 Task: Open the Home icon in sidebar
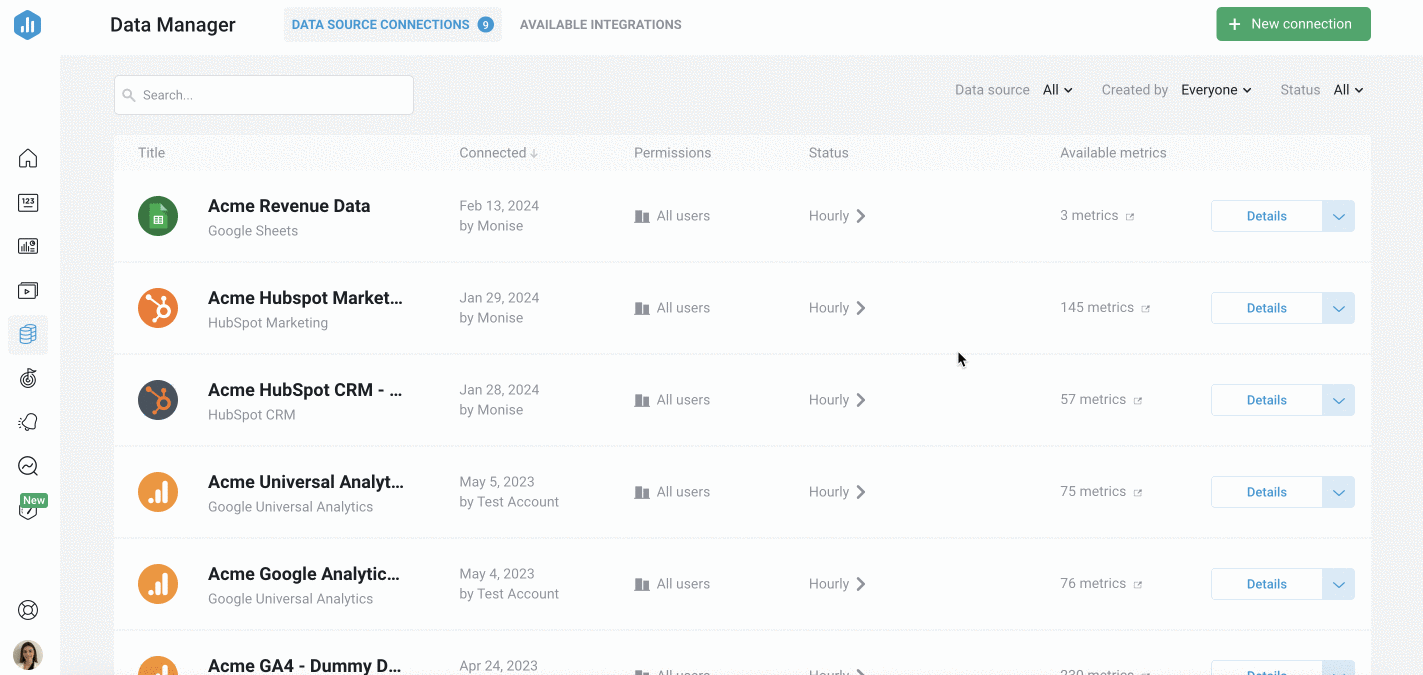(x=28, y=158)
